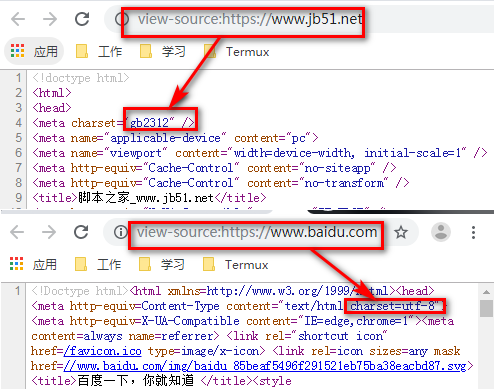Click the scroll-up arrow in the baidu source view

coord(486,292)
